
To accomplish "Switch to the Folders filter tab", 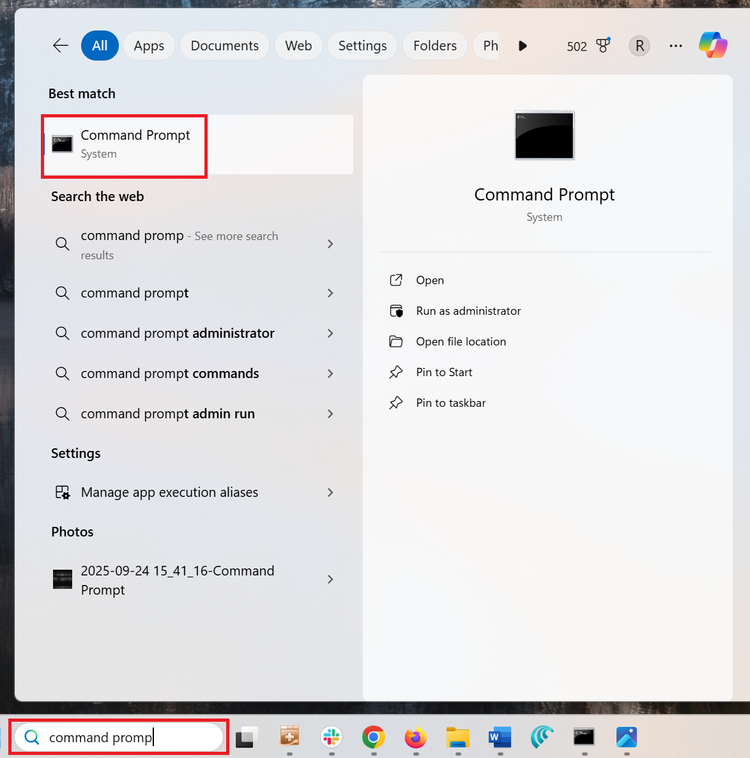I will click(x=435, y=45).
